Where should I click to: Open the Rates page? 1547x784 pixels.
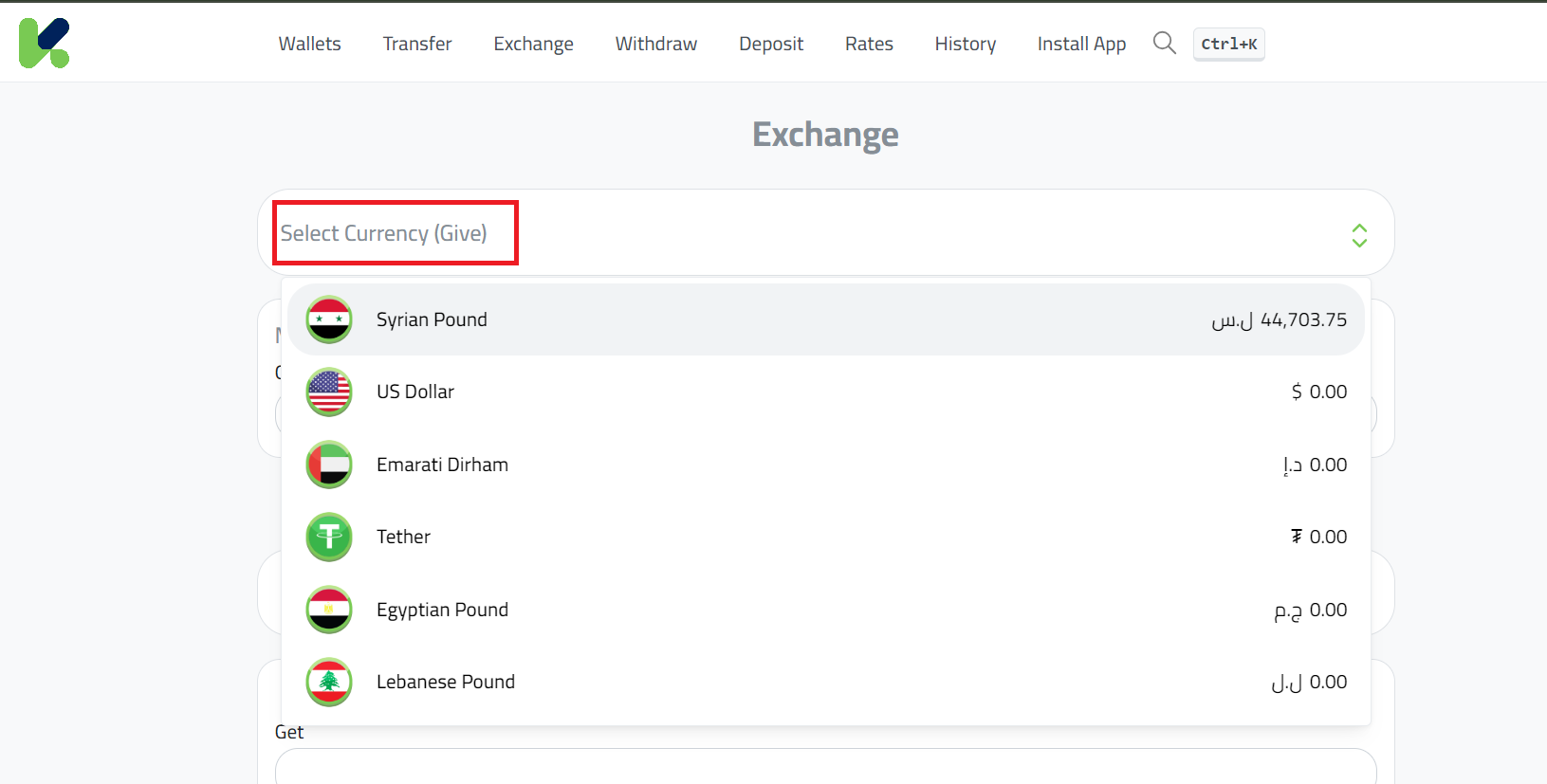(869, 44)
